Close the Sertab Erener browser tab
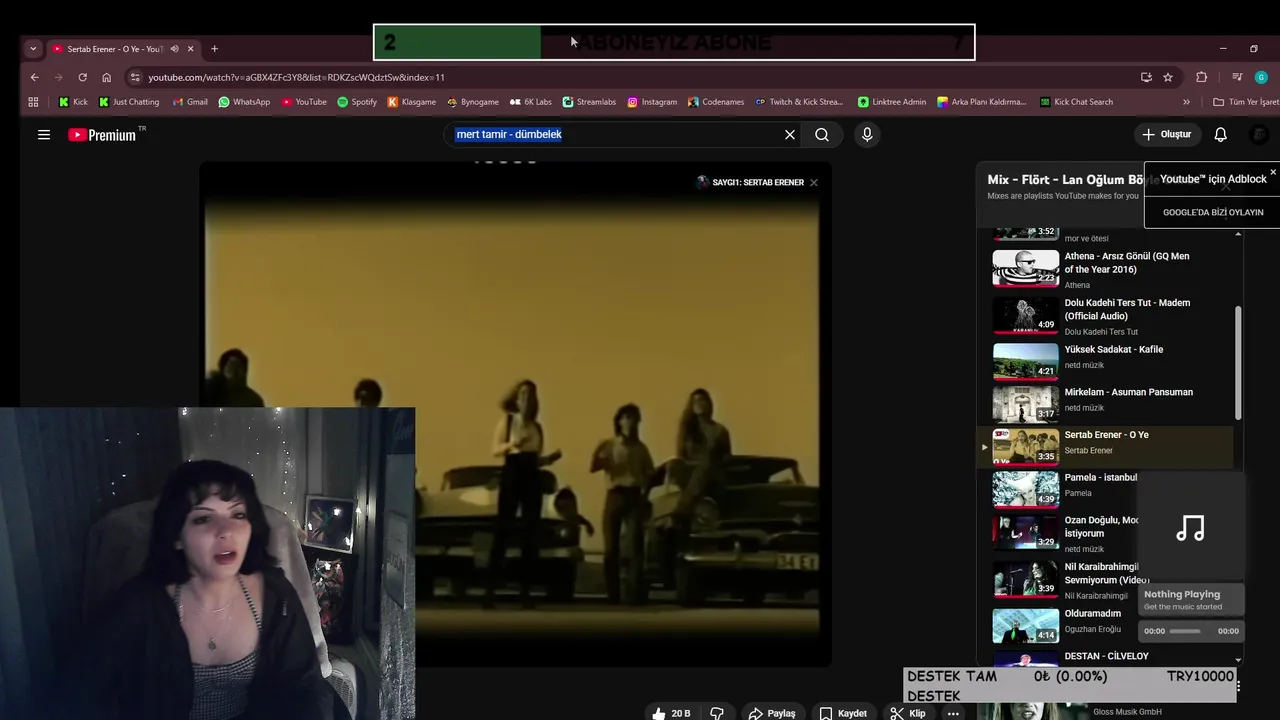The width and height of the screenshot is (1280, 720). (190, 48)
